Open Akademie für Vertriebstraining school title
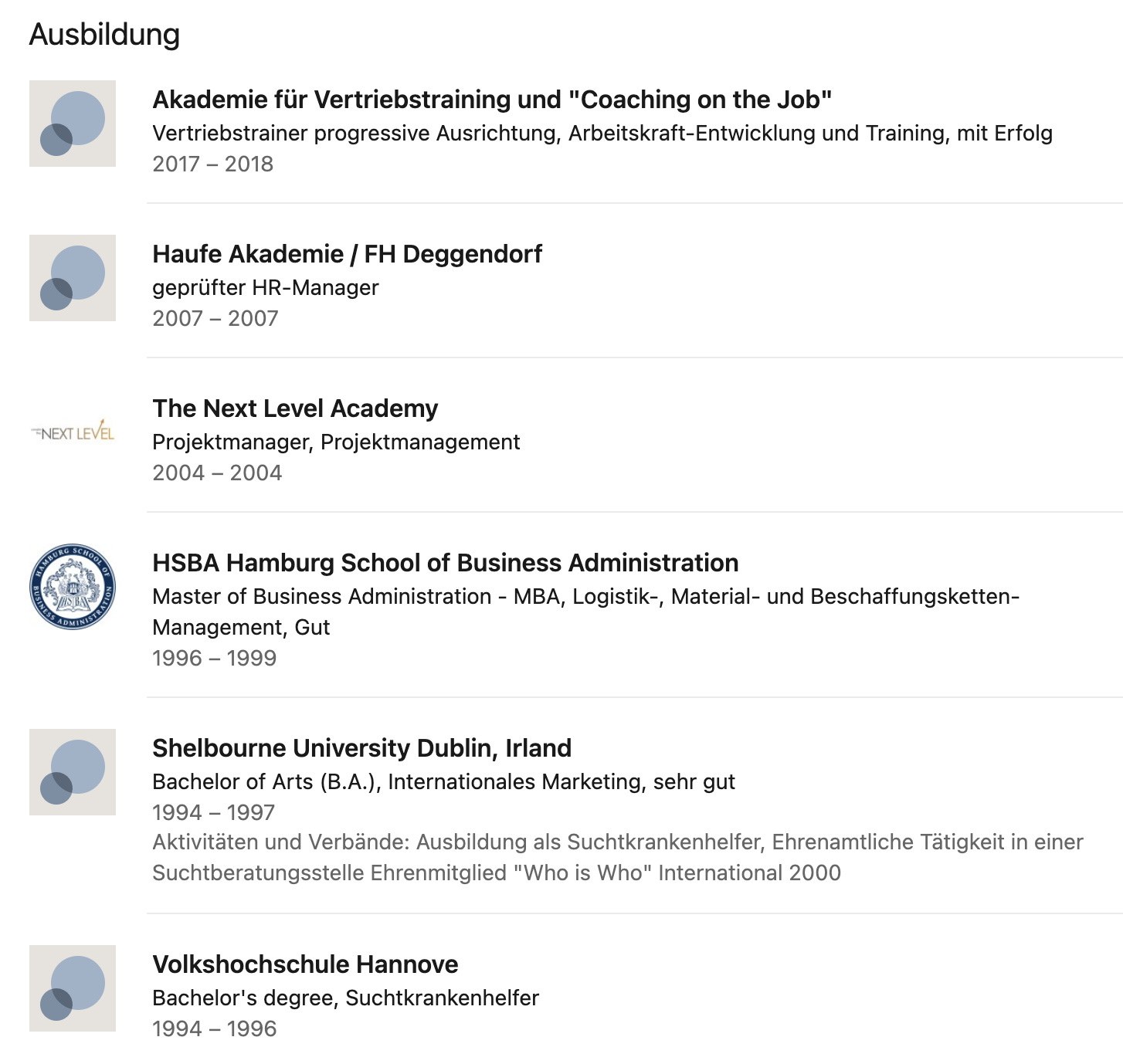 coord(492,100)
